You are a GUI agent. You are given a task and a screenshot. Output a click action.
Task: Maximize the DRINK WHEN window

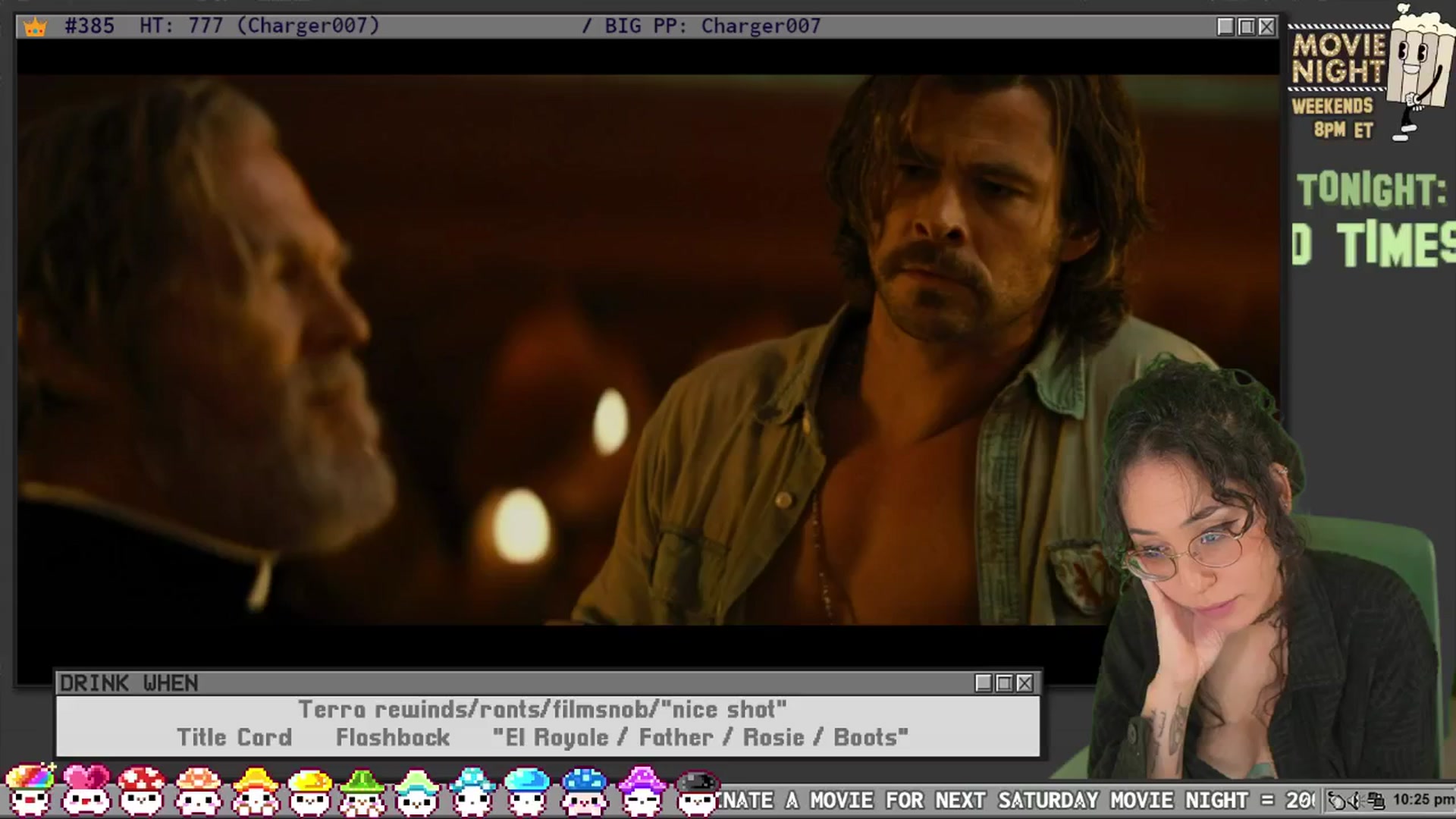[x=1004, y=683]
